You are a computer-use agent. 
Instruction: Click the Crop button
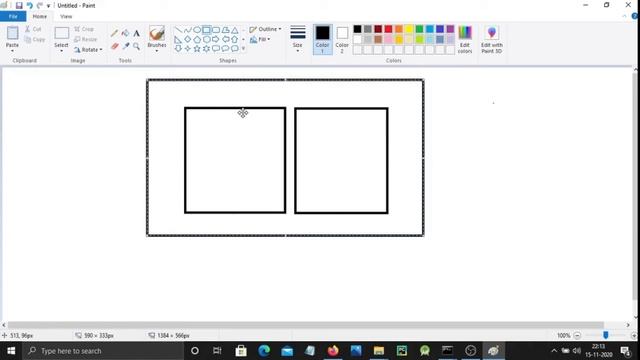click(84, 29)
